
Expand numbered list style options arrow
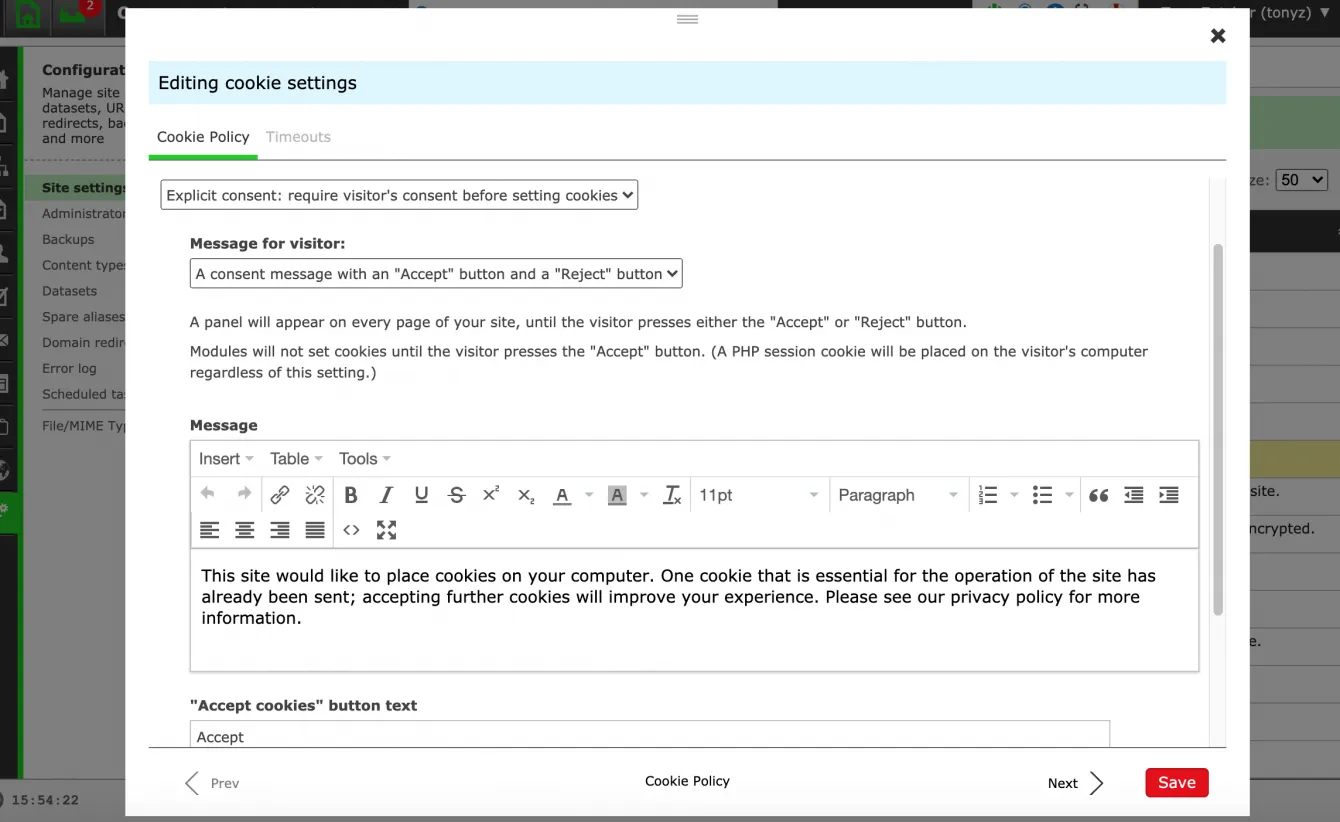pos(1014,495)
